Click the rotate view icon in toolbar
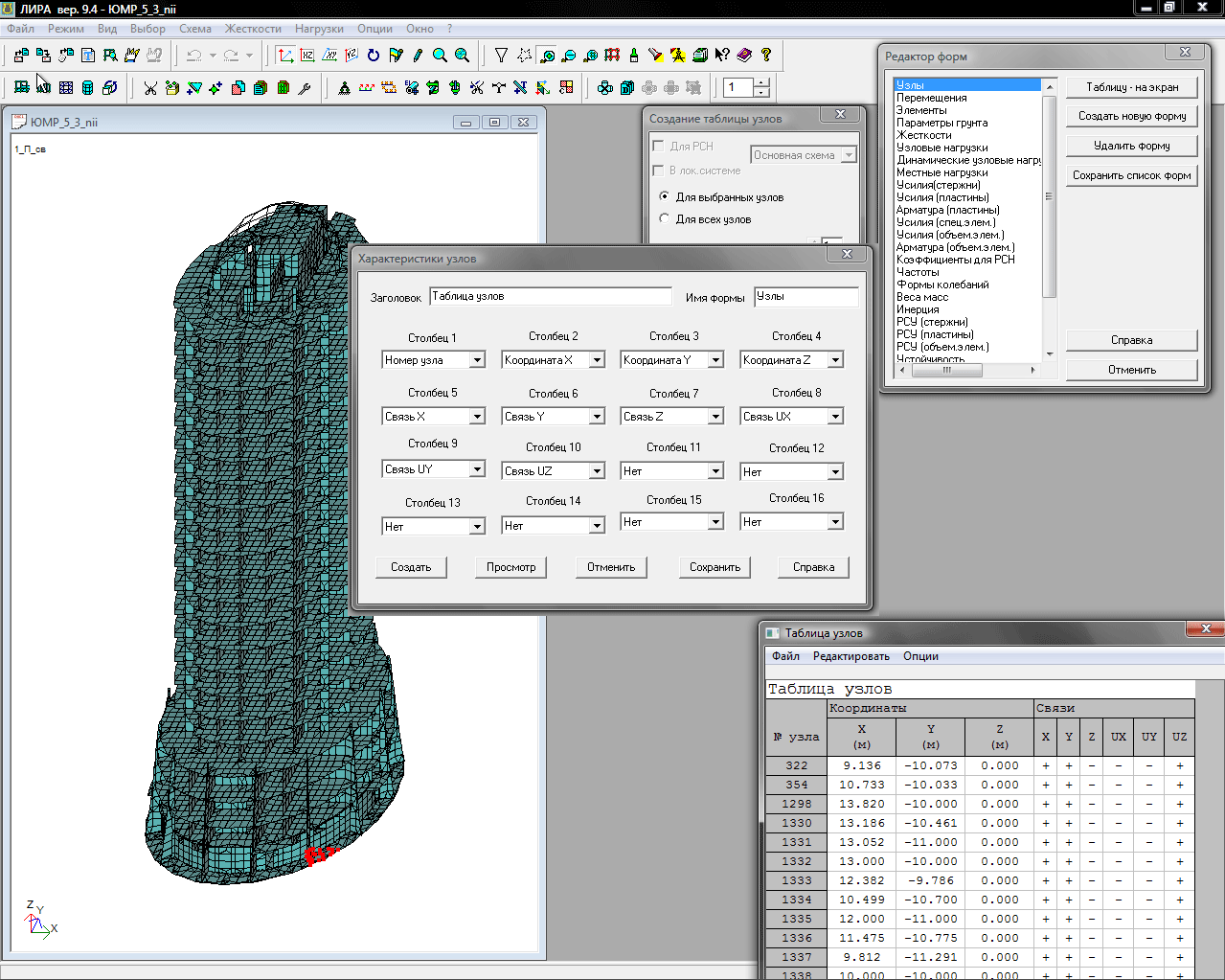 click(x=374, y=56)
